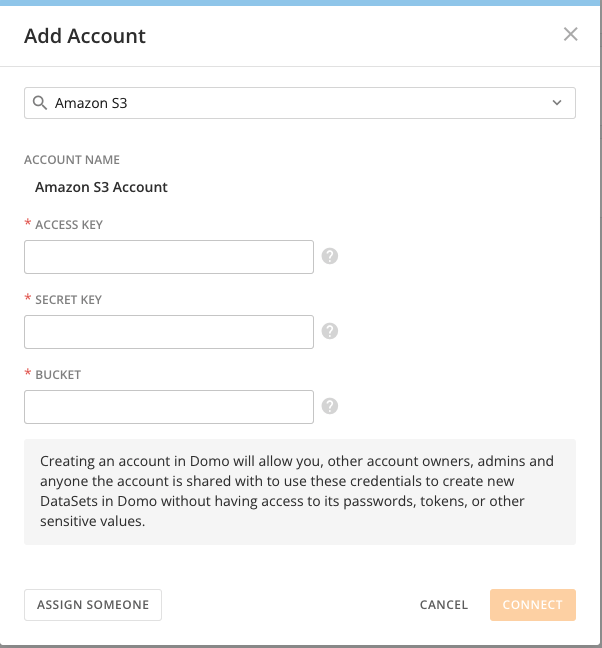Open the Amazon S3 connector selector
Viewport: 602px width, 648px height.
300,103
